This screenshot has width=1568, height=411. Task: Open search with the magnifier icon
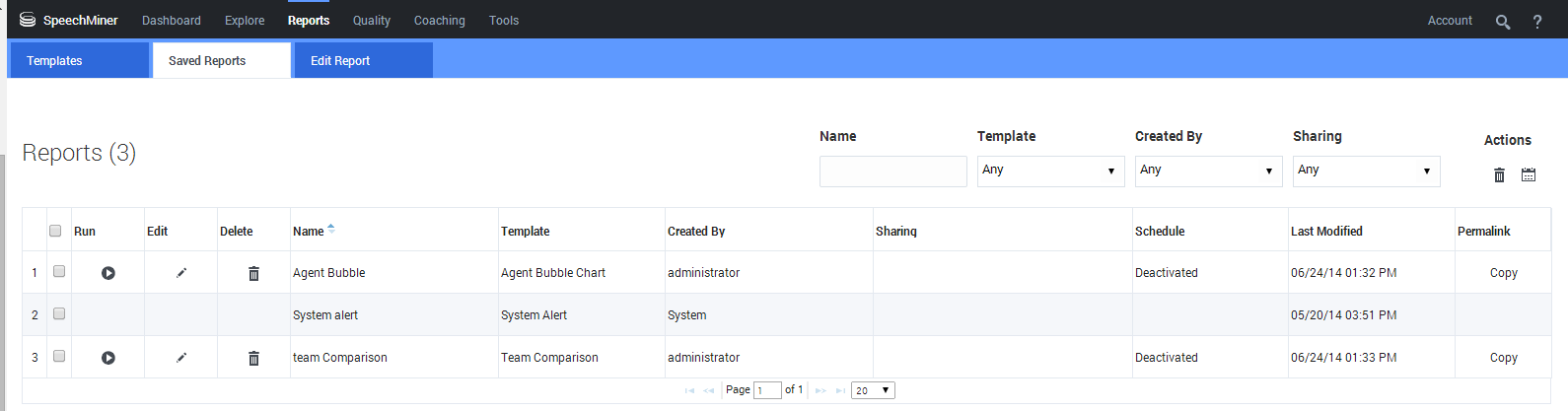[x=1503, y=22]
